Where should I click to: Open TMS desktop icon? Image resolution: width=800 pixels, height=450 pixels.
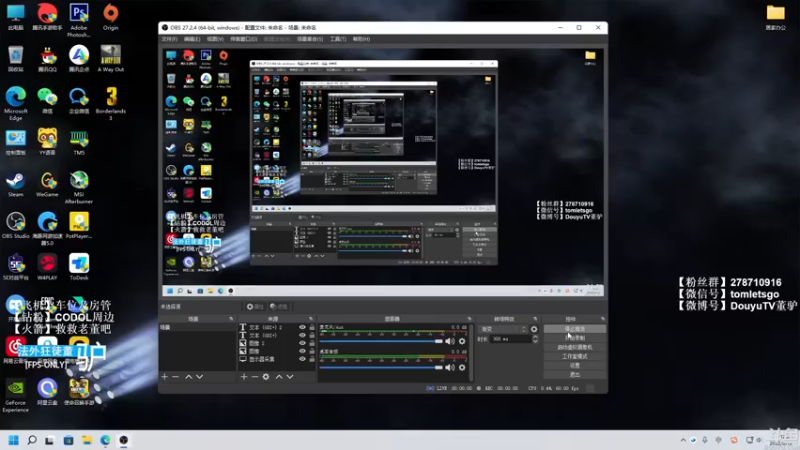(79, 142)
